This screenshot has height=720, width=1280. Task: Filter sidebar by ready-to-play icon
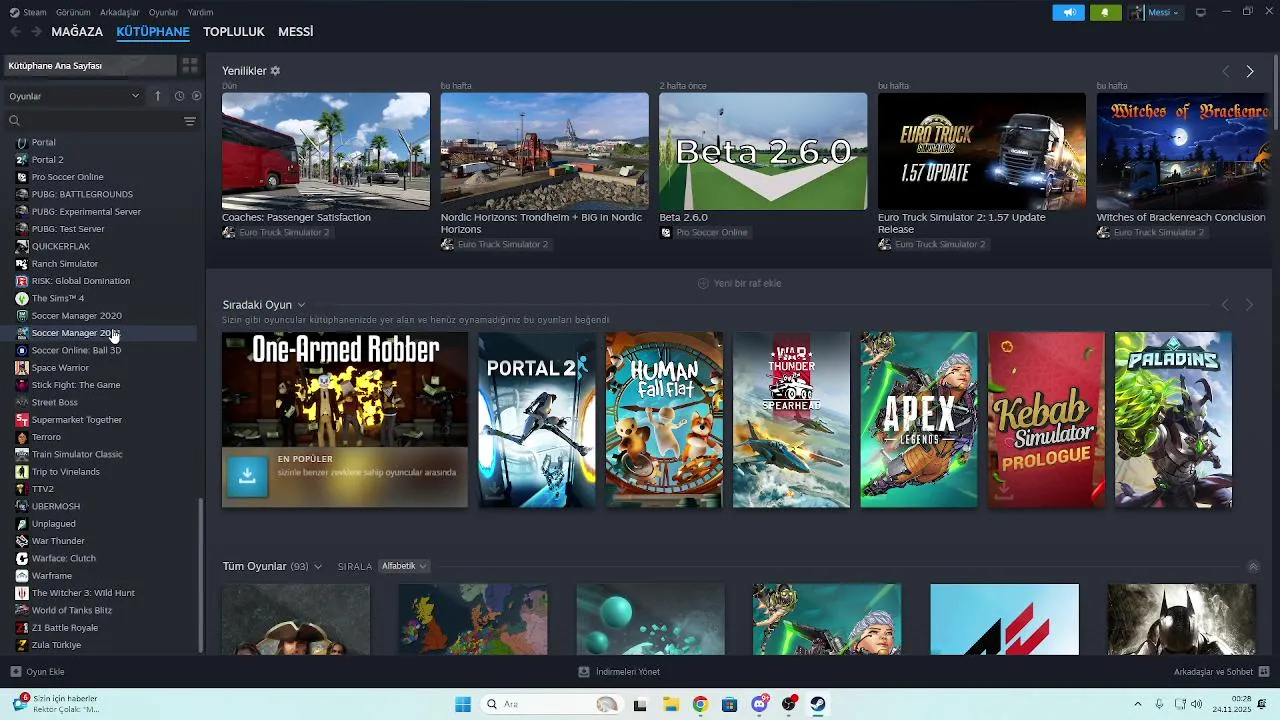click(196, 96)
